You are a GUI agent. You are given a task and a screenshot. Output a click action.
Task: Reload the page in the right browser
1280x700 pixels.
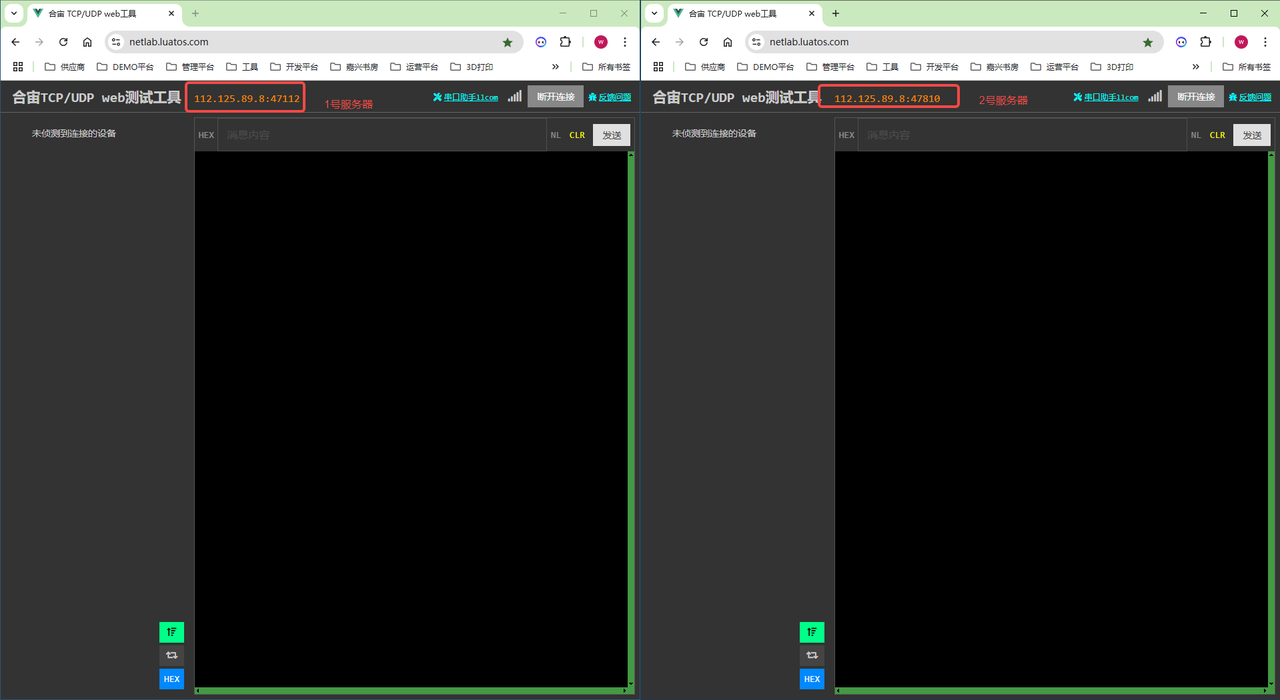click(703, 42)
